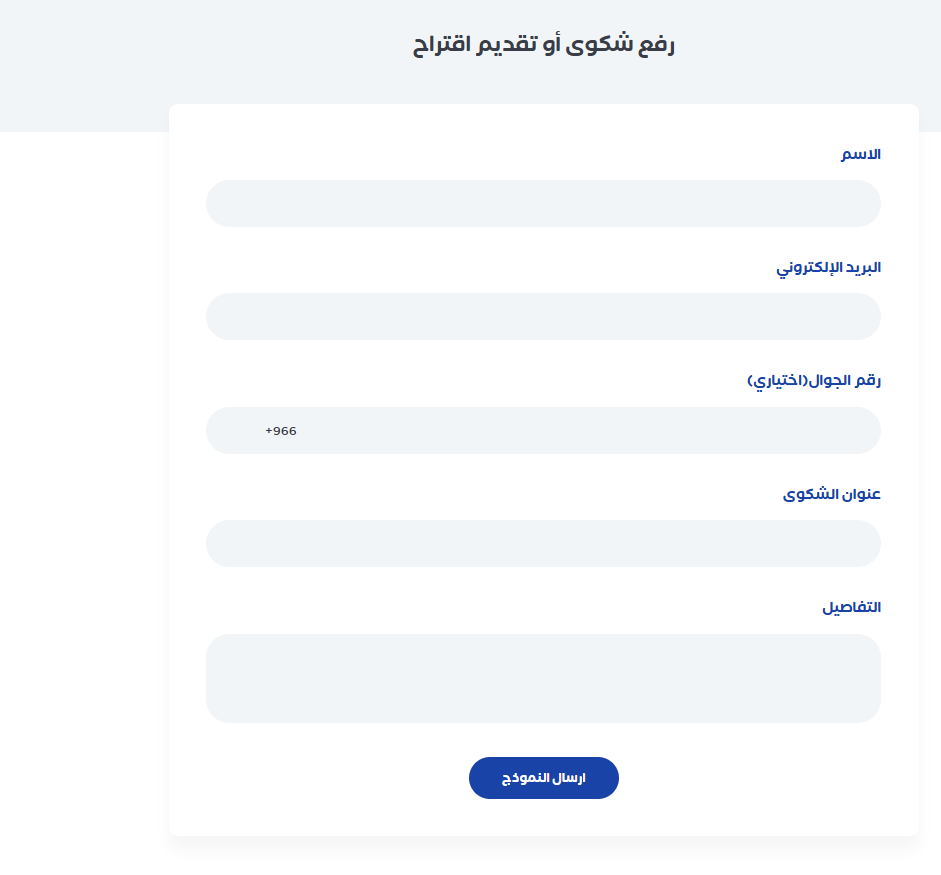Click inside the التفاصيل details text area
Viewport: 941px width, 875px height.
[543, 678]
